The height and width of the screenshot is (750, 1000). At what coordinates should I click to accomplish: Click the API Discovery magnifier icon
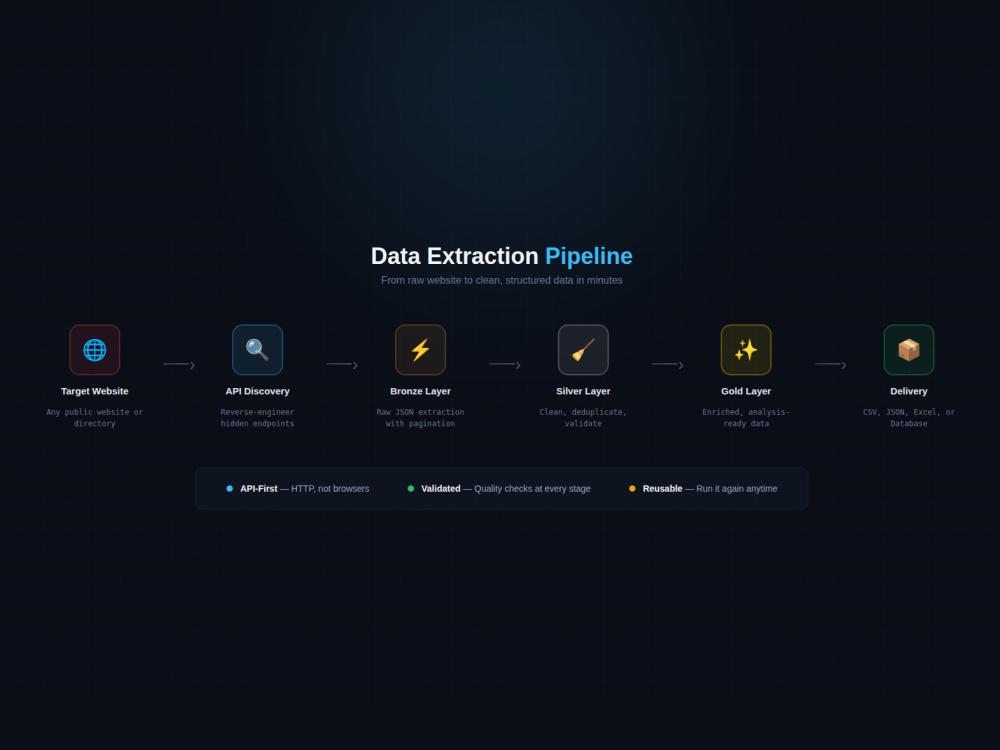pyautogui.click(x=258, y=349)
